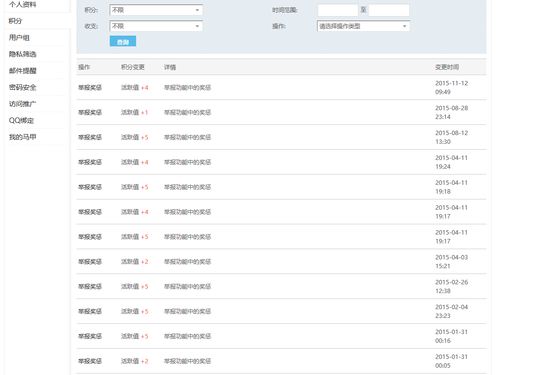Image resolution: width=560 pixels, height=375 pixels.
Task: Select the 2015-04-03 15:21 time cell
Action: (451, 262)
